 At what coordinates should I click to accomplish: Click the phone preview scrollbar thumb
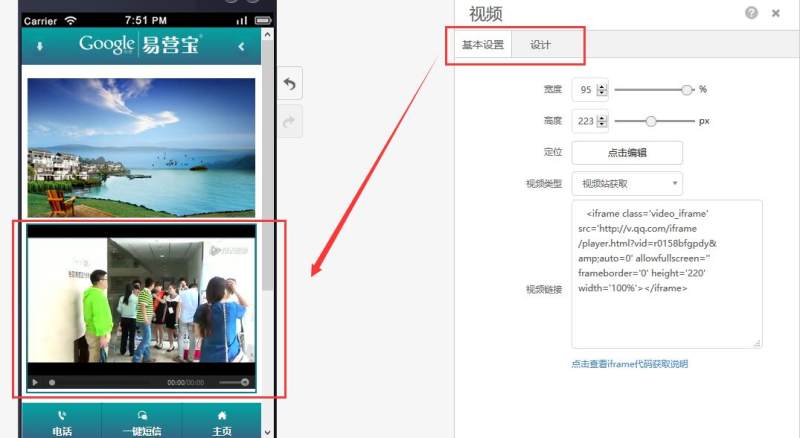click(x=267, y=165)
